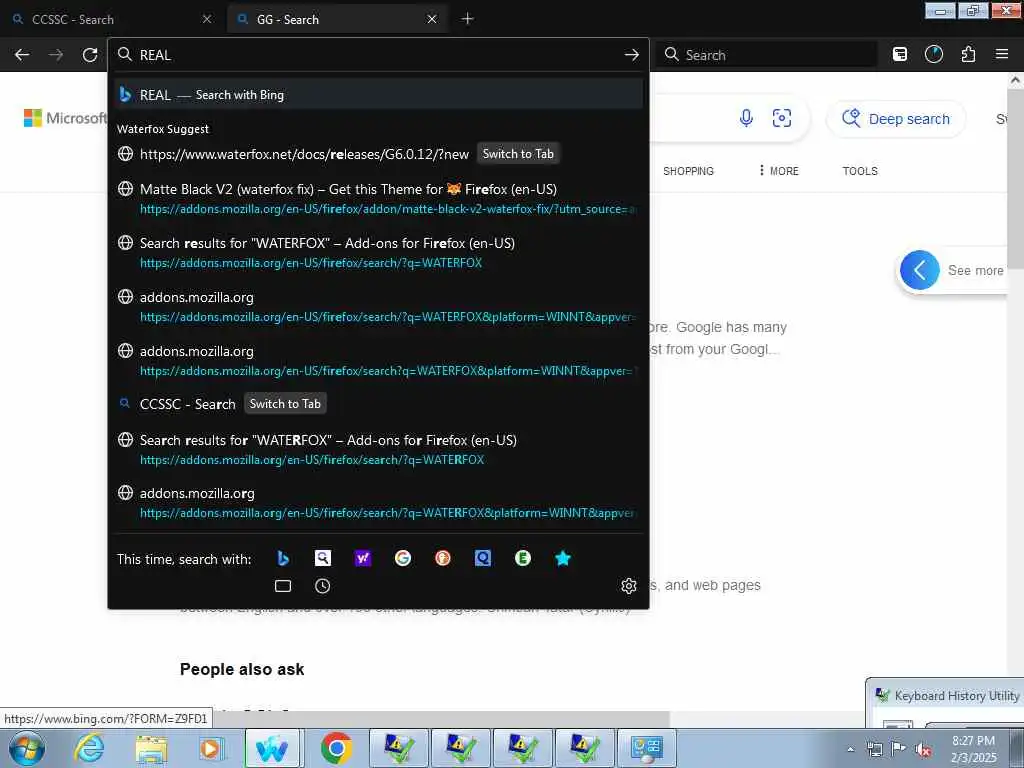The height and width of the screenshot is (768, 1024).
Task: Close the CCSSC - Search tab
Action: pyautogui.click(x=207, y=20)
